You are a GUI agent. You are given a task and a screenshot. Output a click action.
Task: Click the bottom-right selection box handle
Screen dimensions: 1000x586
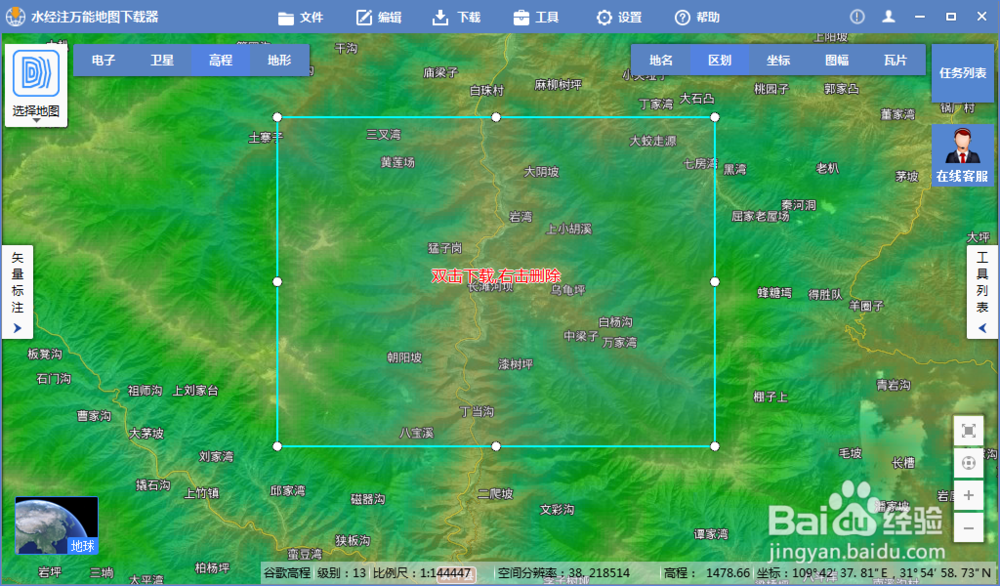[x=715, y=446]
